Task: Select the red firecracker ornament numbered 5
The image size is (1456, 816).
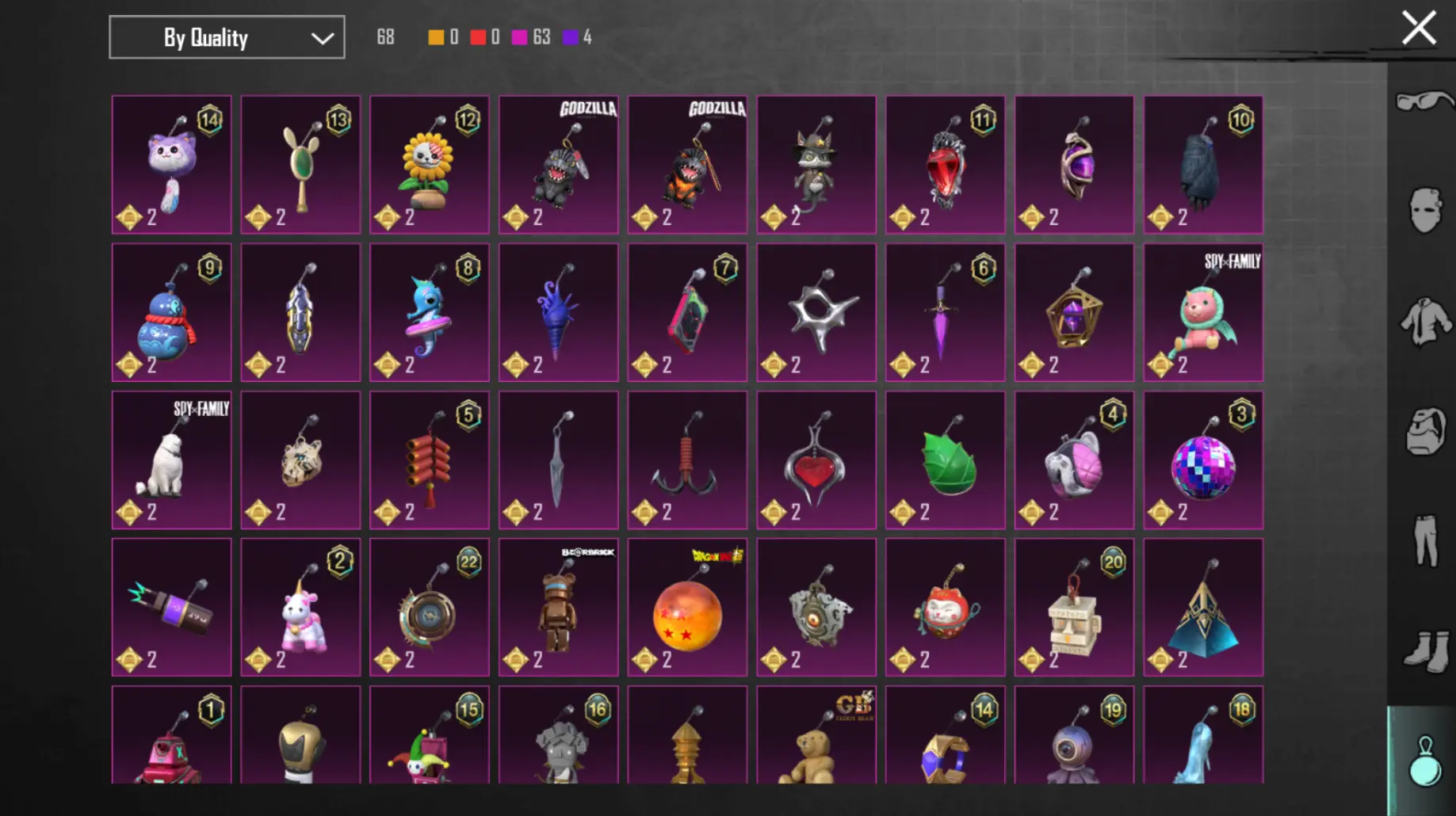Action: 430,460
